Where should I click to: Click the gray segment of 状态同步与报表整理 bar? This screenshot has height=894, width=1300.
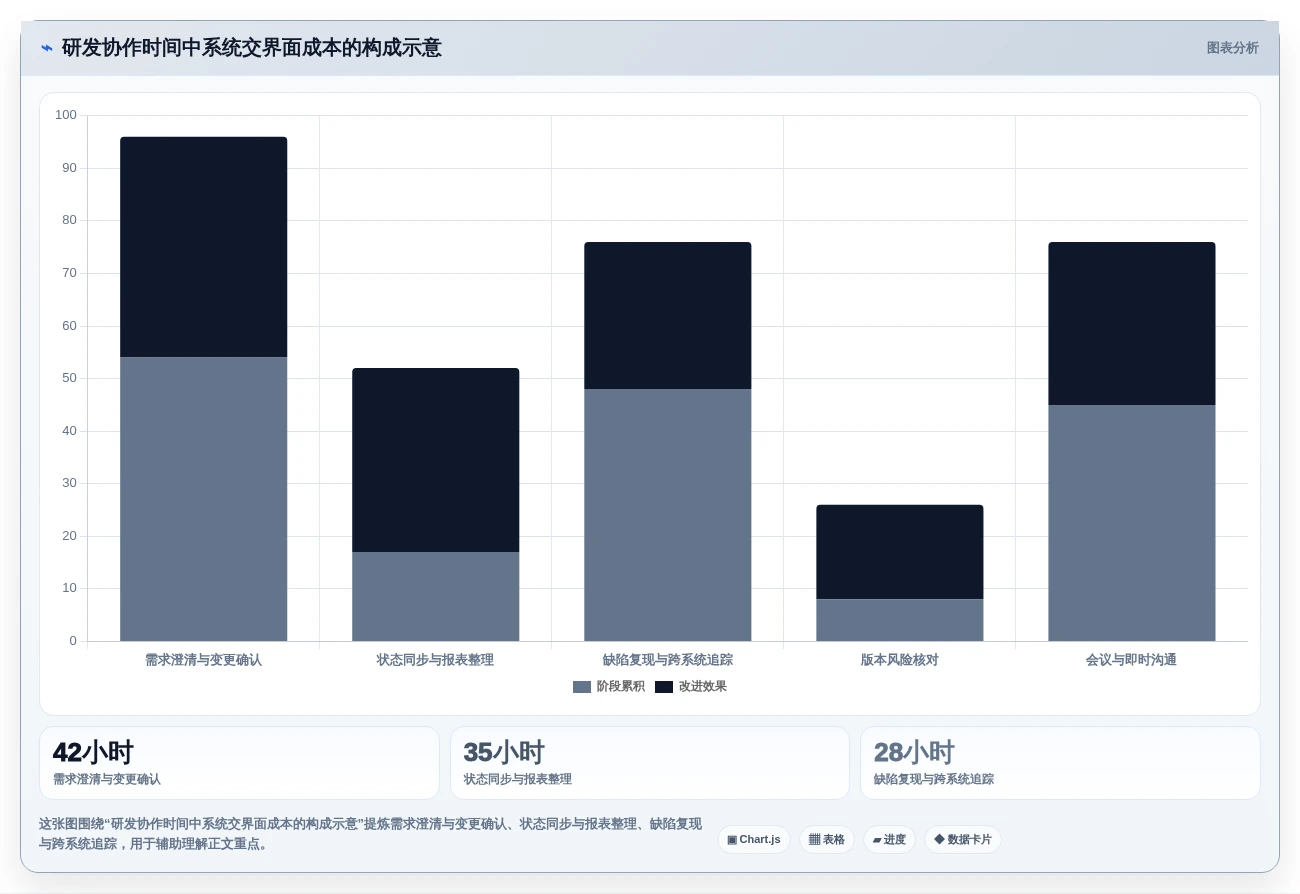436,597
